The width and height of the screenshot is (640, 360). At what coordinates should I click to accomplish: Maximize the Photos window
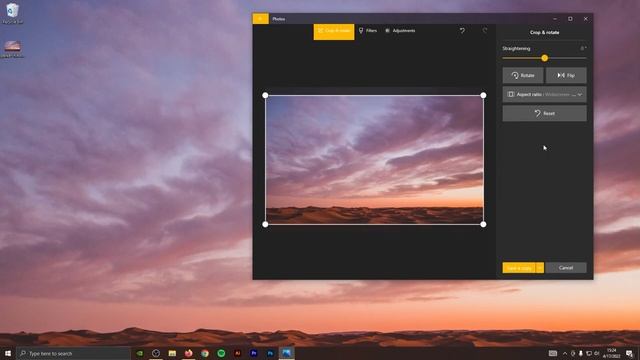570,19
